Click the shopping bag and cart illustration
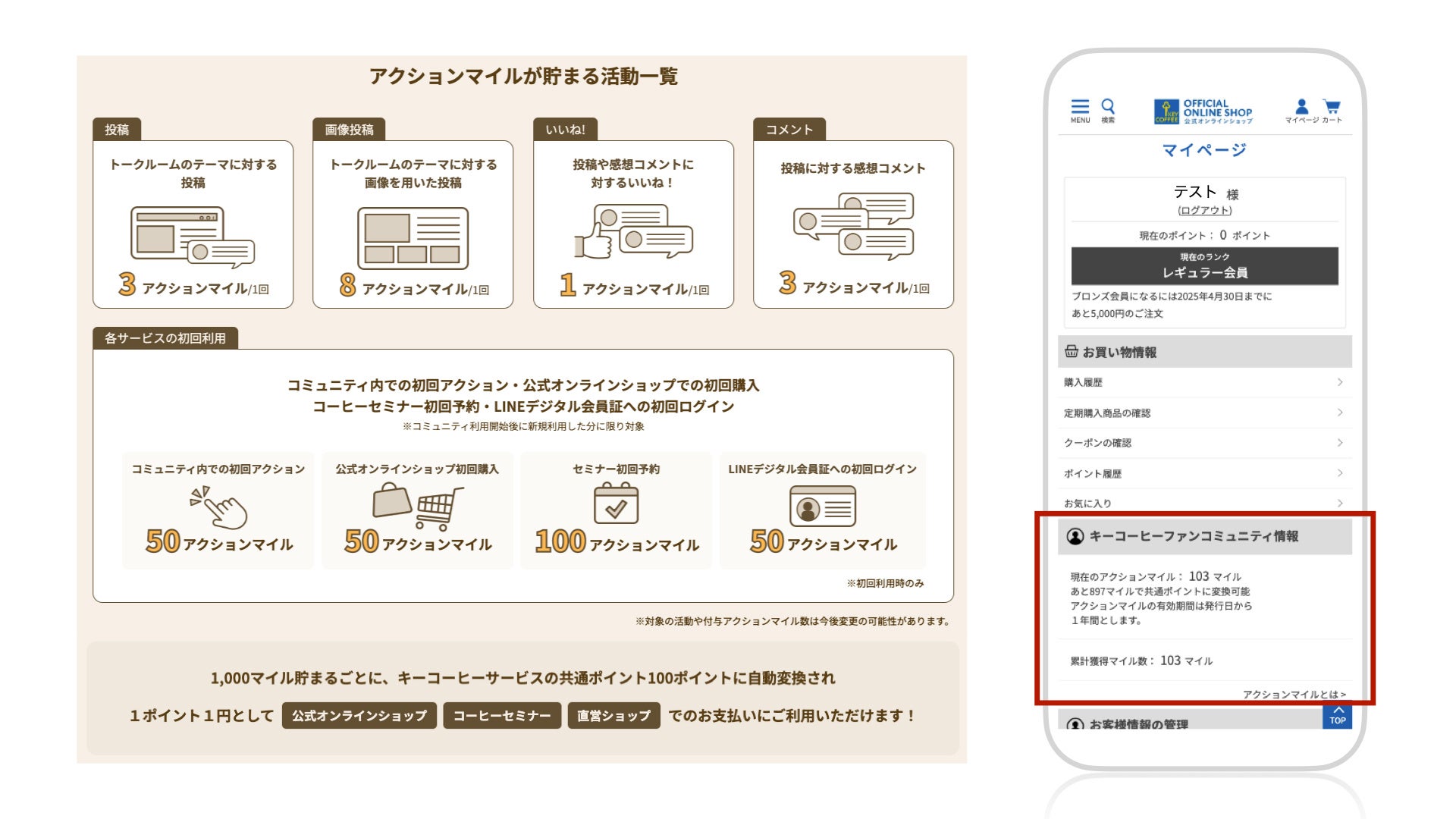 pyautogui.click(x=417, y=505)
